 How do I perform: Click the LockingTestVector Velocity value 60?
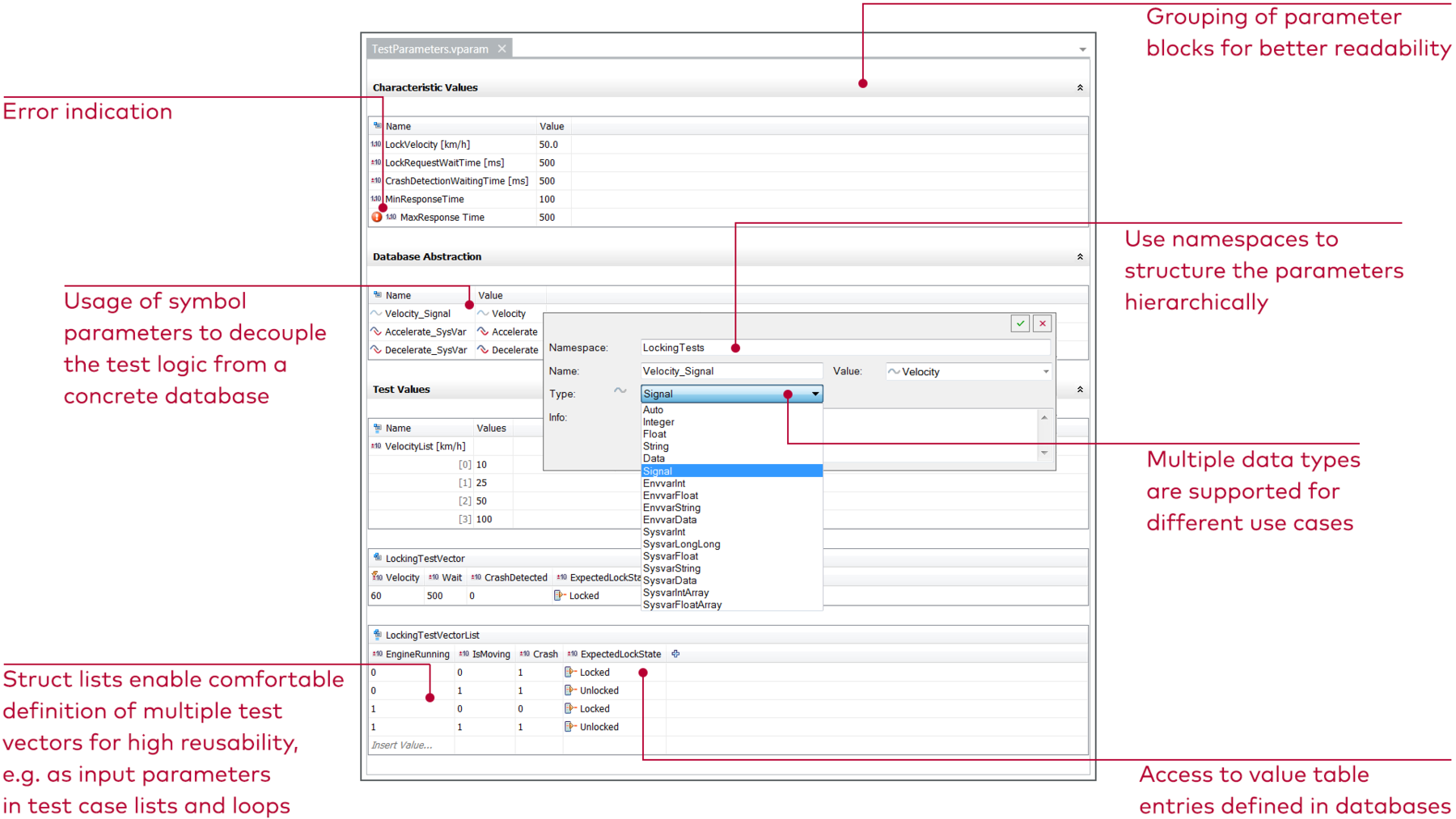pos(376,596)
